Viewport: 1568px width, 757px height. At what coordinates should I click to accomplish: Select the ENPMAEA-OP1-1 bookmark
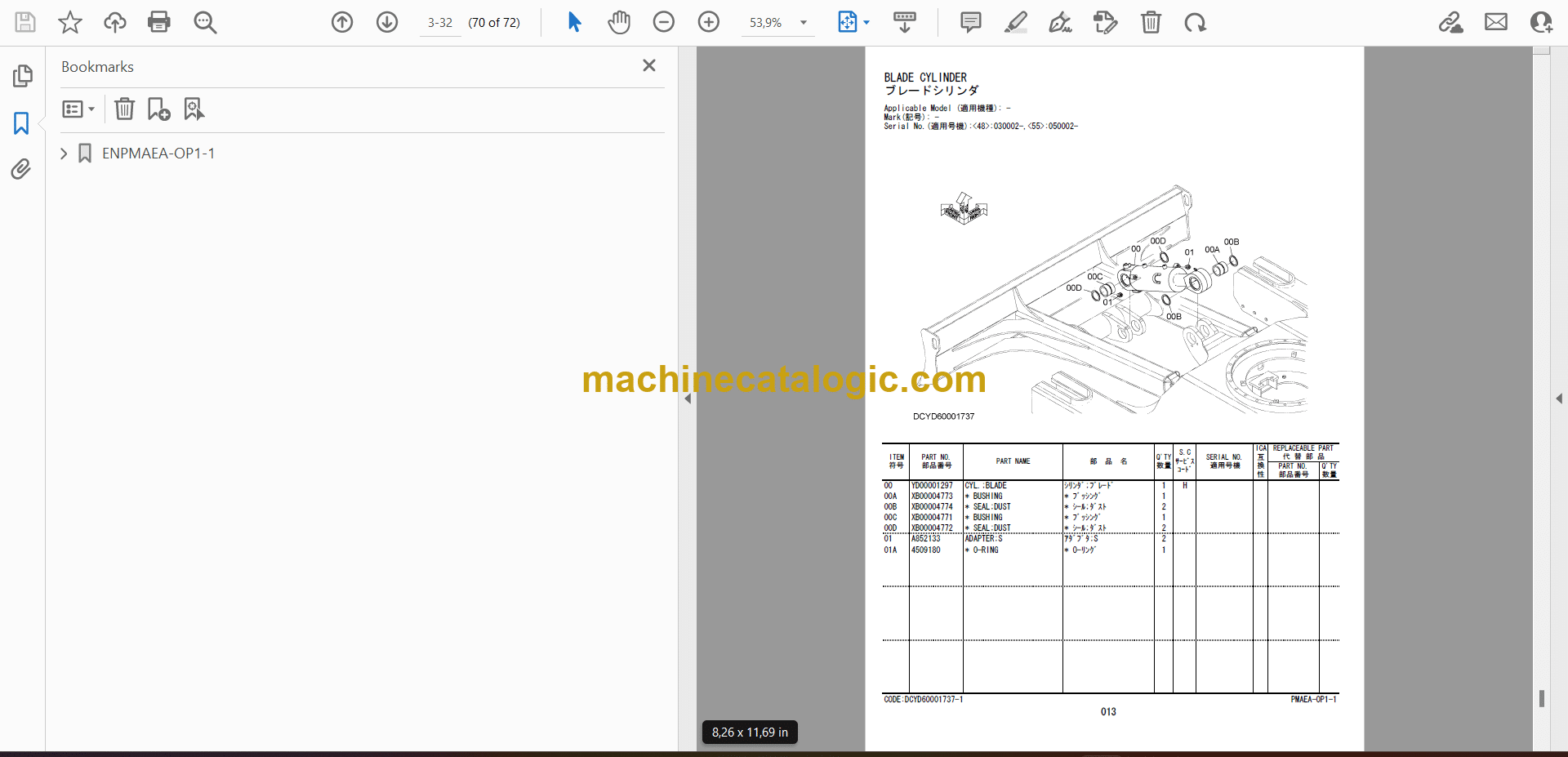point(158,153)
